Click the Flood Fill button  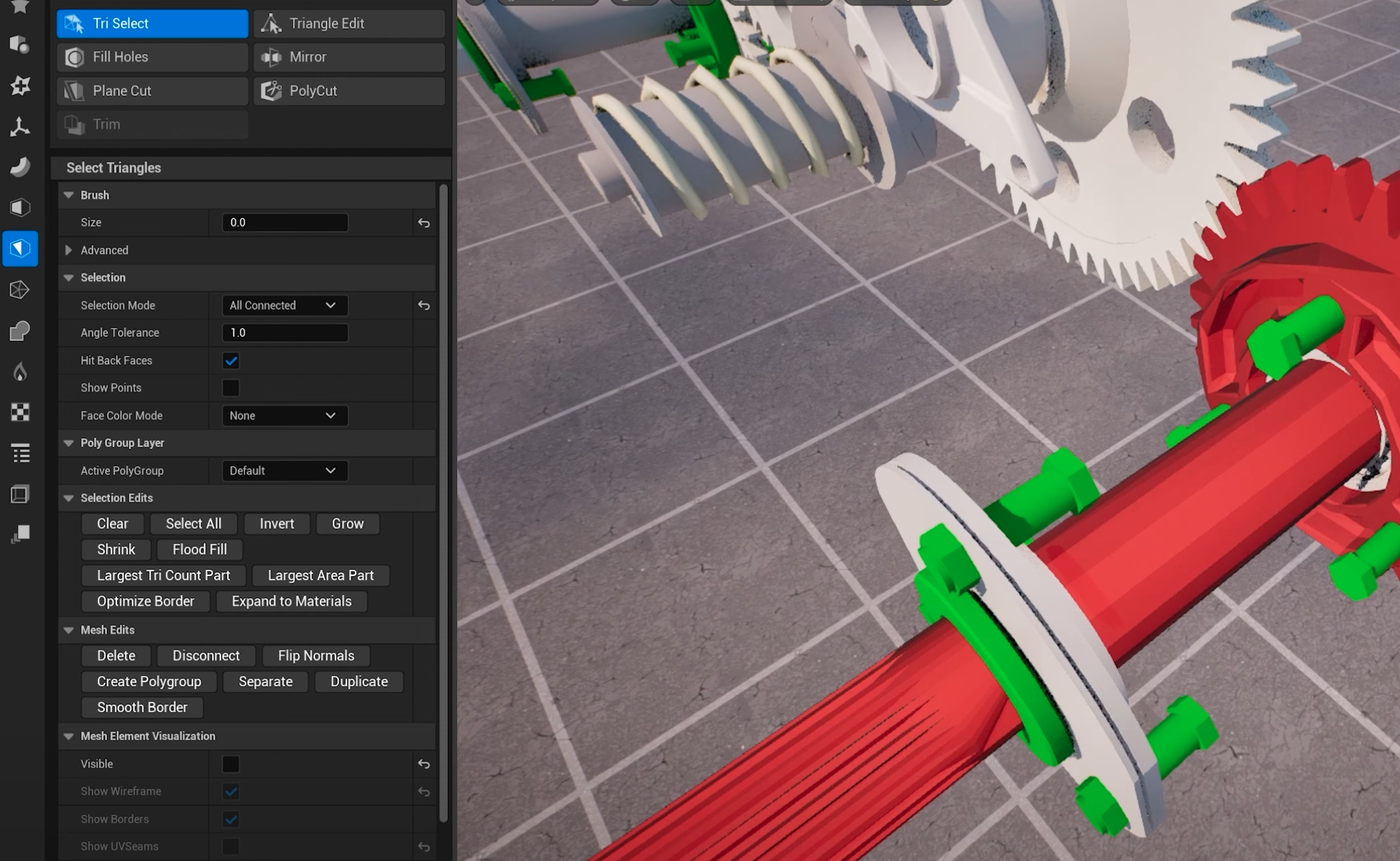pos(199,550)
